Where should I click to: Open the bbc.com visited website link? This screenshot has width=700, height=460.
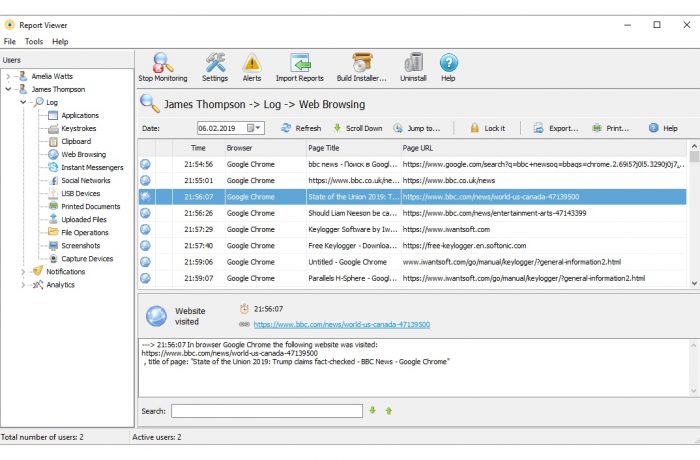(342, 324)
